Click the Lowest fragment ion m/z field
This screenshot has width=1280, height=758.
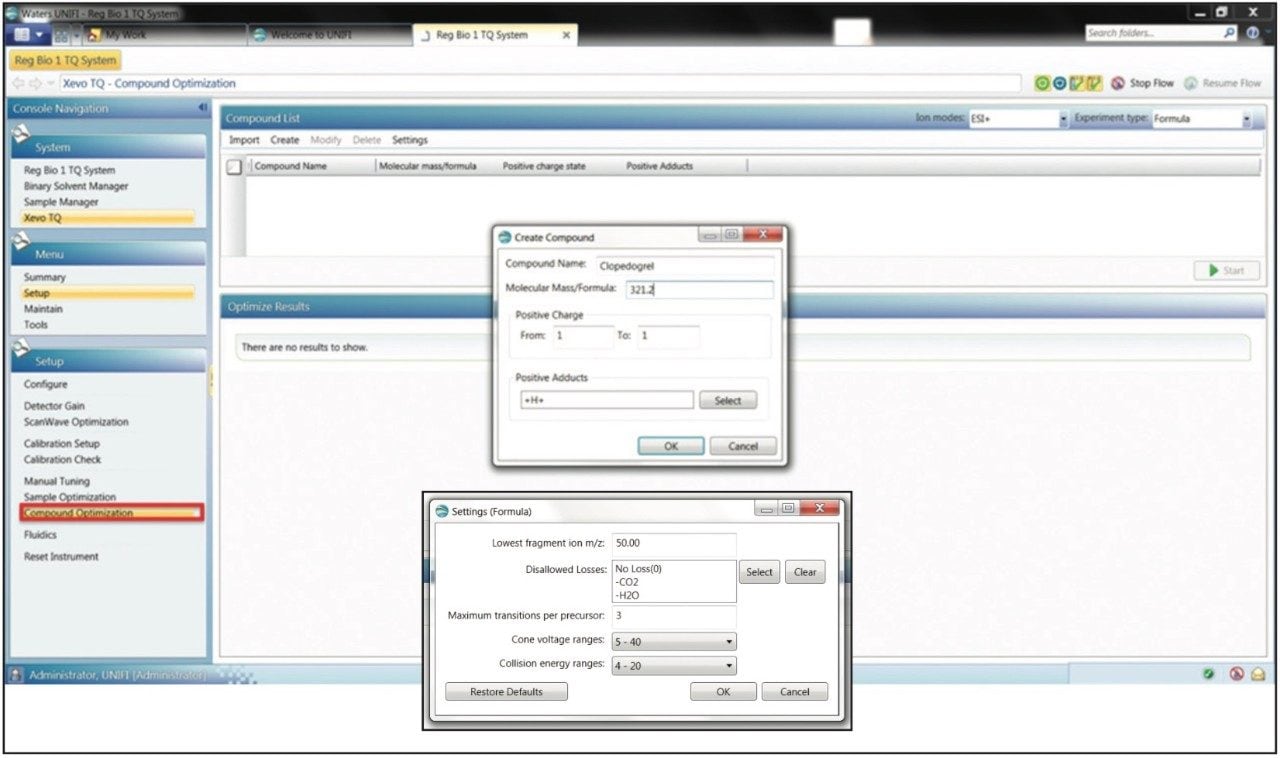click(674, 544)
